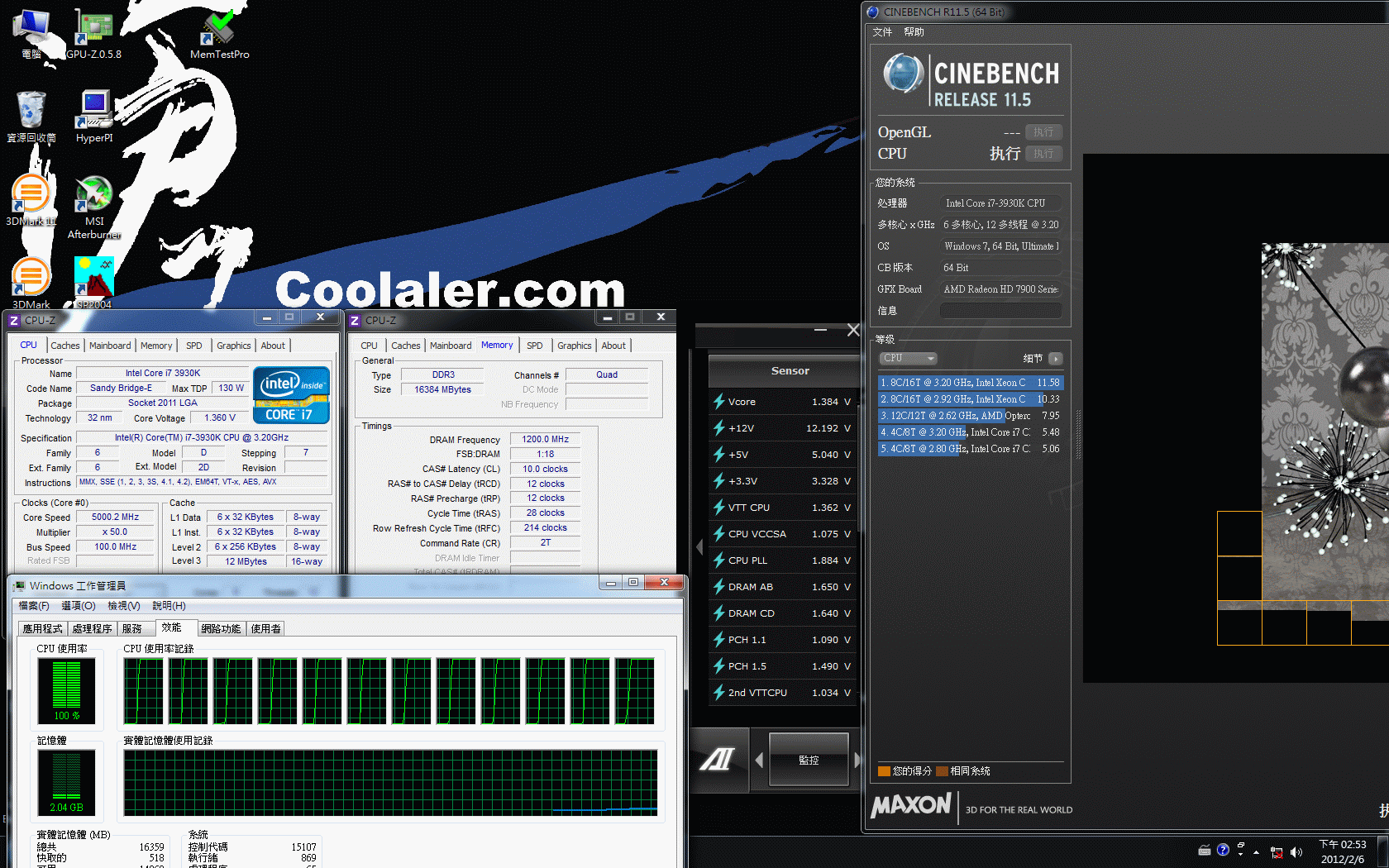Open the 3DMark desktop shortcut
This screenshot has width=1389, height=868.
click(31, 282)
